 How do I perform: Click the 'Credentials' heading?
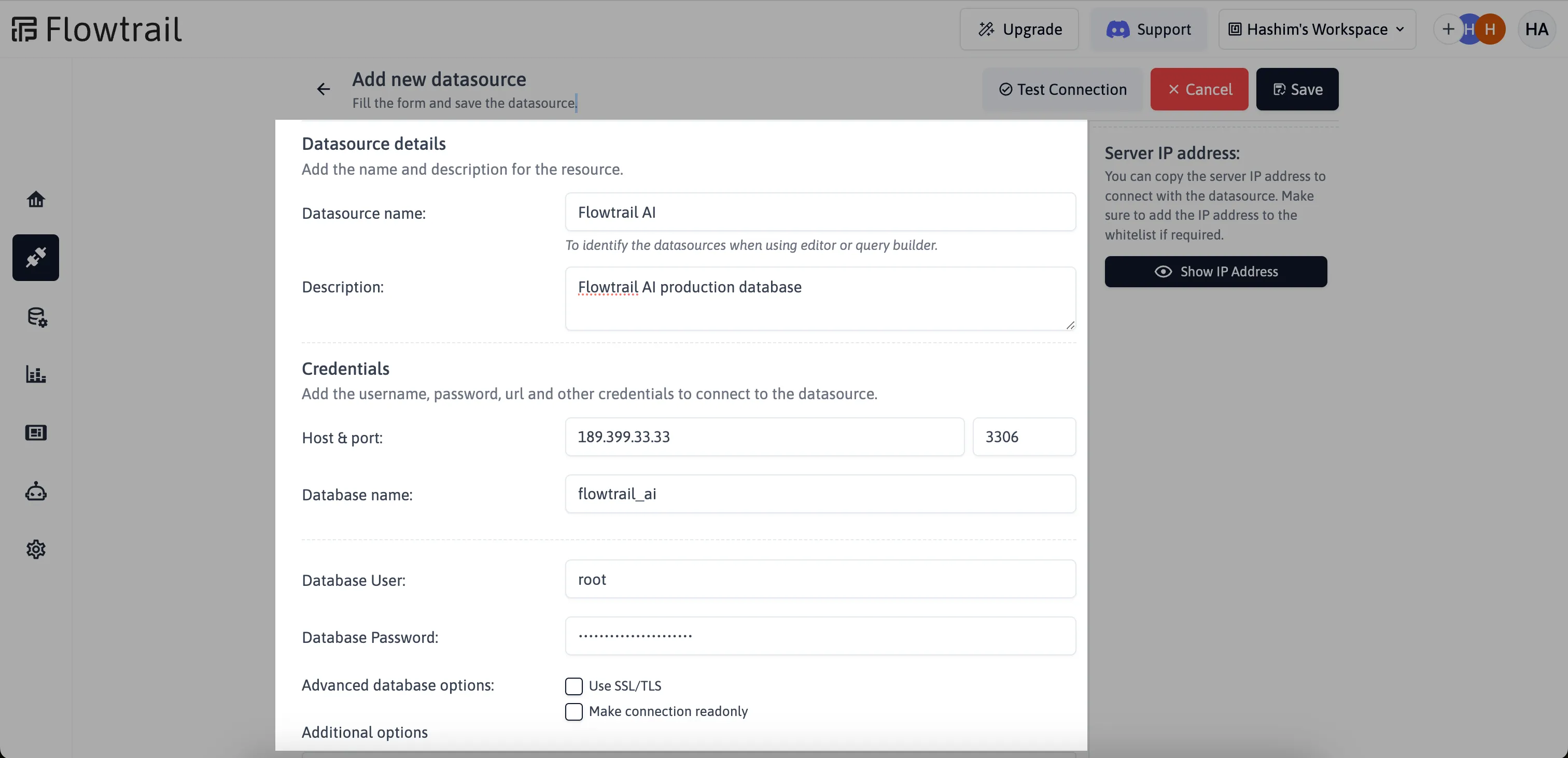(345, 368)
